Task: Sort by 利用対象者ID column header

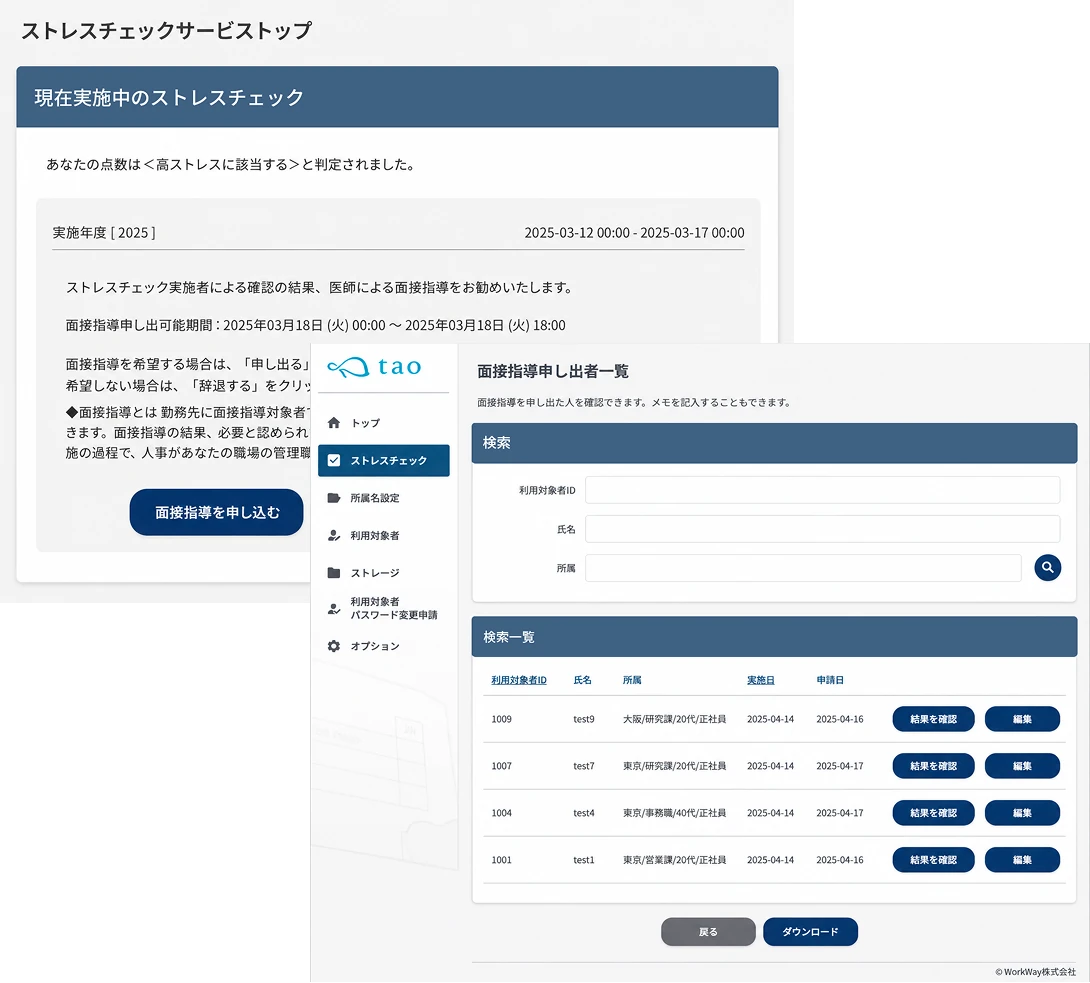Action: coord(519,680)
